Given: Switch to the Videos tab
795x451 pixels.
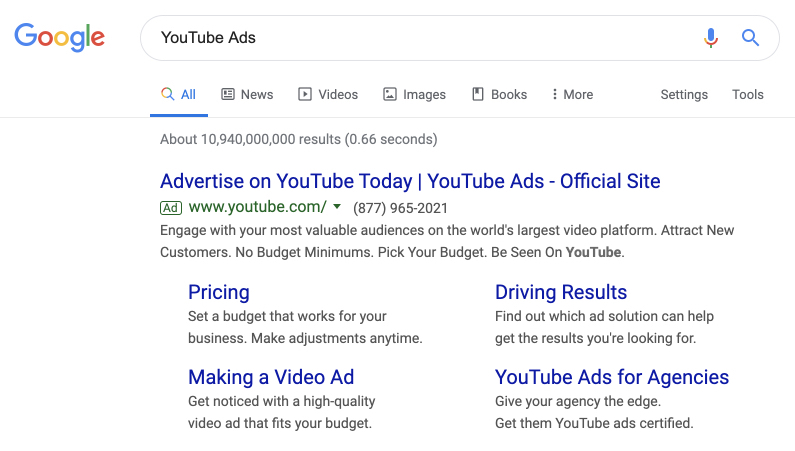Looking at the screenshot, I should (328, 94).
